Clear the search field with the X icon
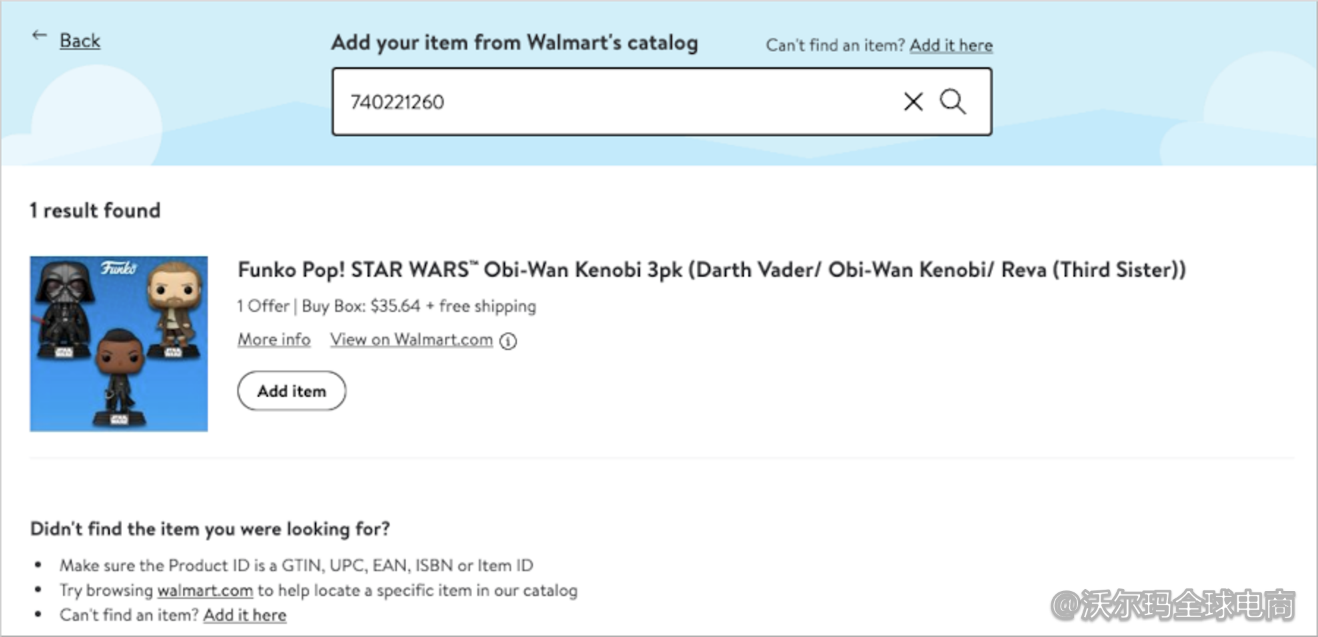This screenshot has width=1318, height=637. point(913,102)
